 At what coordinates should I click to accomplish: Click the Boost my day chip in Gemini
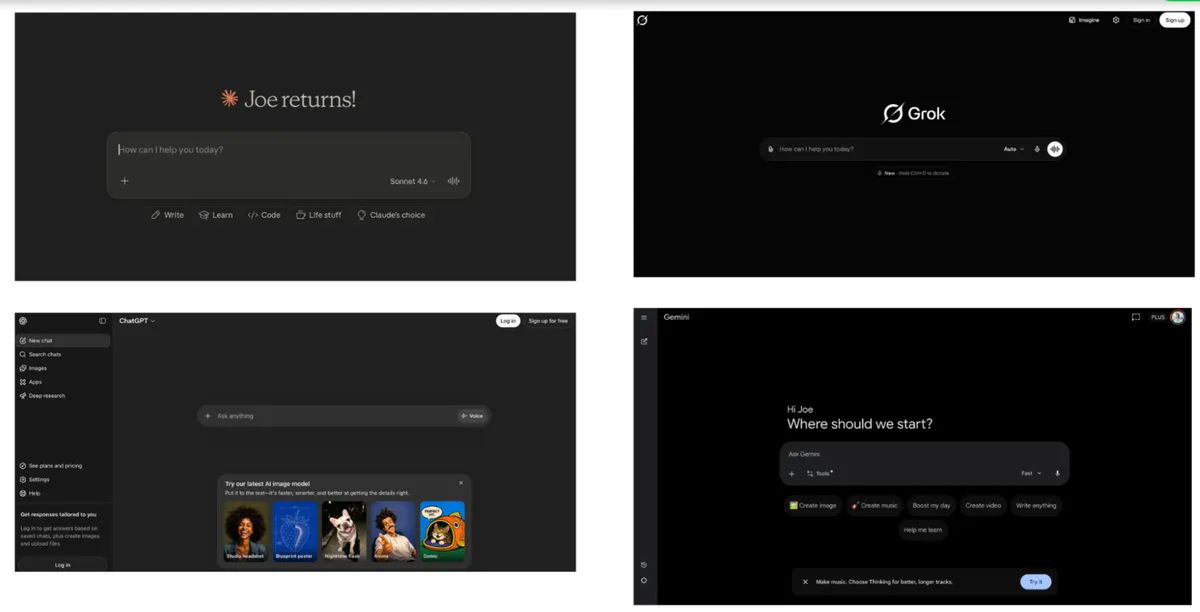point(931,505)
